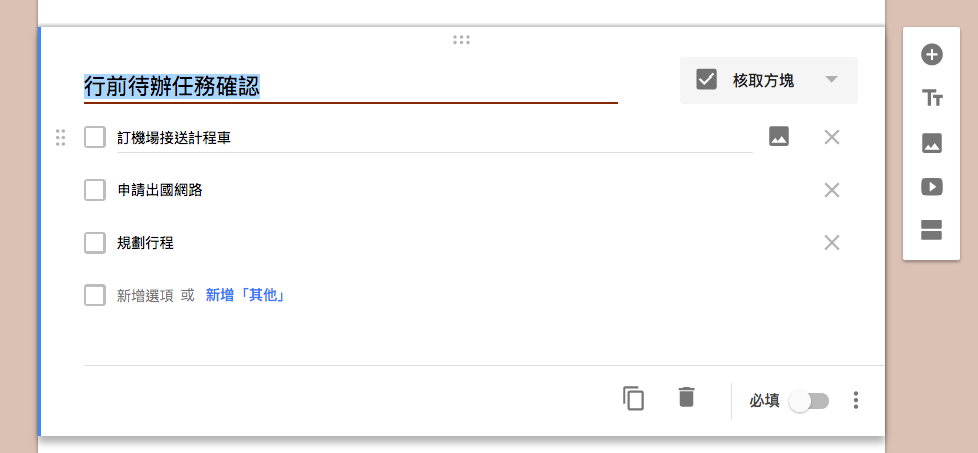This screenshot has height=453, width=978.
Task: Check the 訂機場接送計程車 checkbox
Action: click(95, 137)
